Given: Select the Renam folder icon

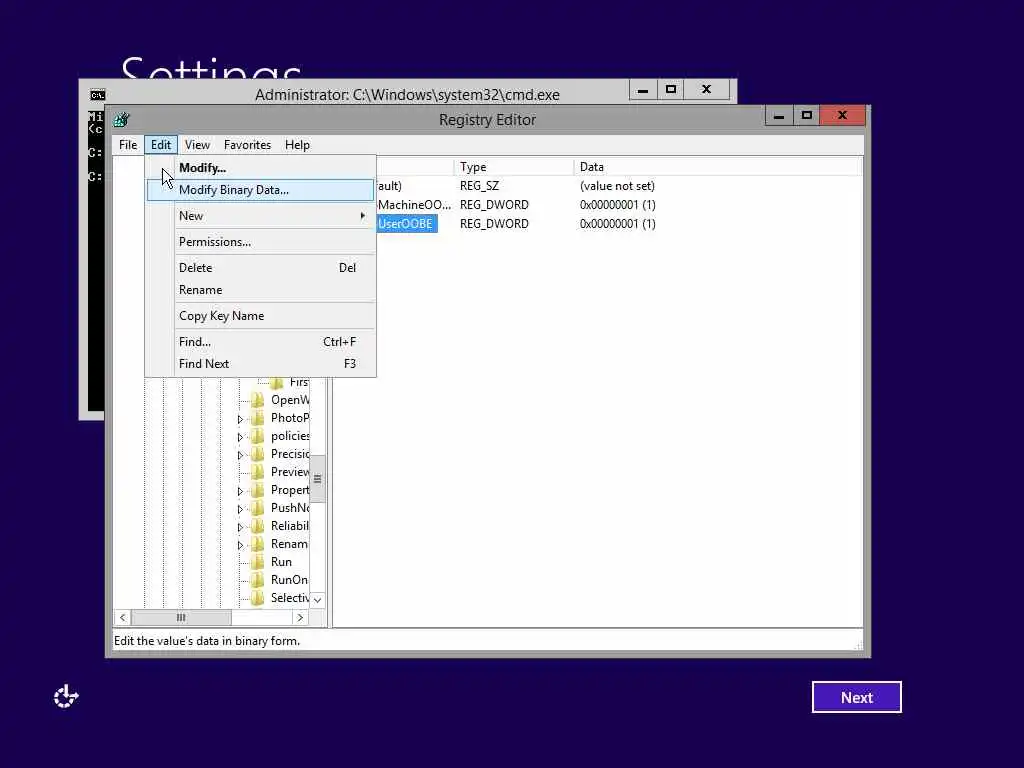Looking at the screenshot, I should (x=258, y=543).
